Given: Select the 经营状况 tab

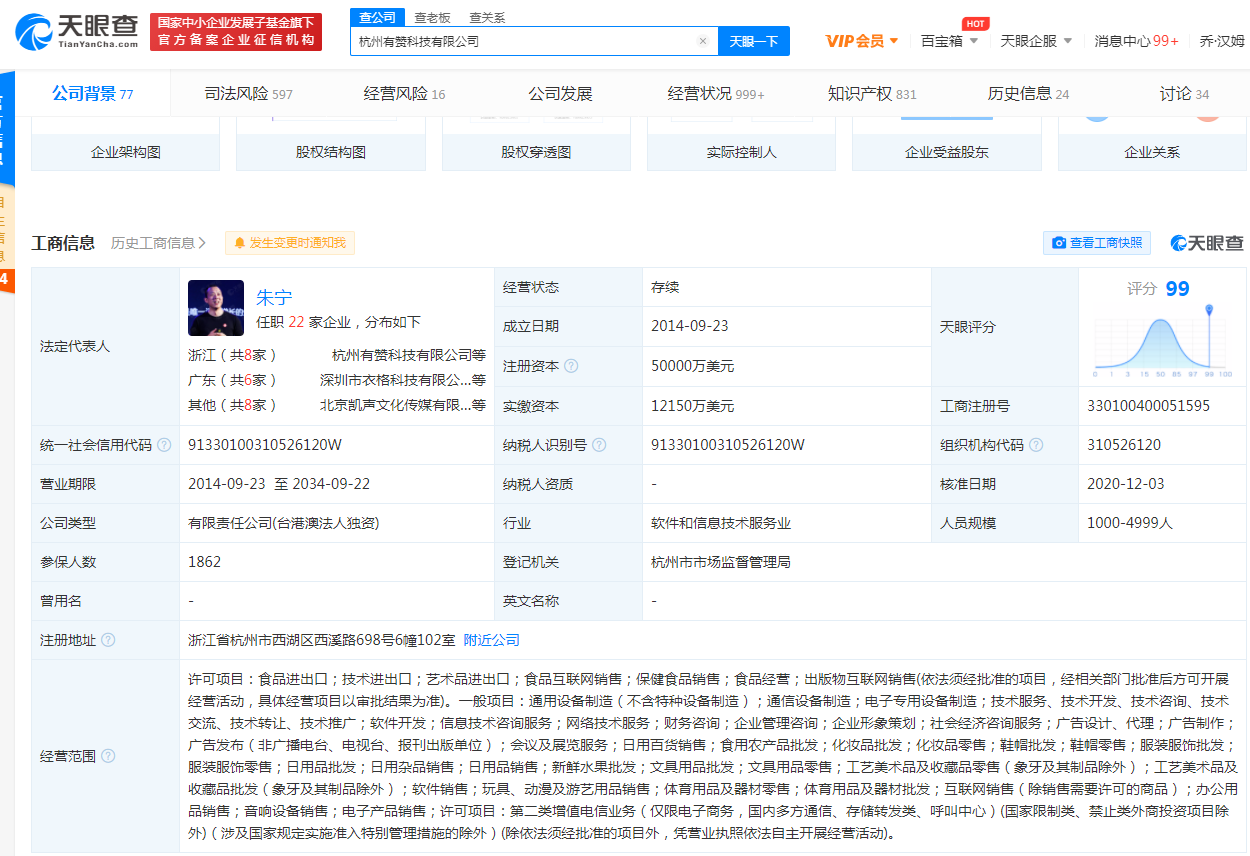Looking at the screenshot, I should 716,94.
